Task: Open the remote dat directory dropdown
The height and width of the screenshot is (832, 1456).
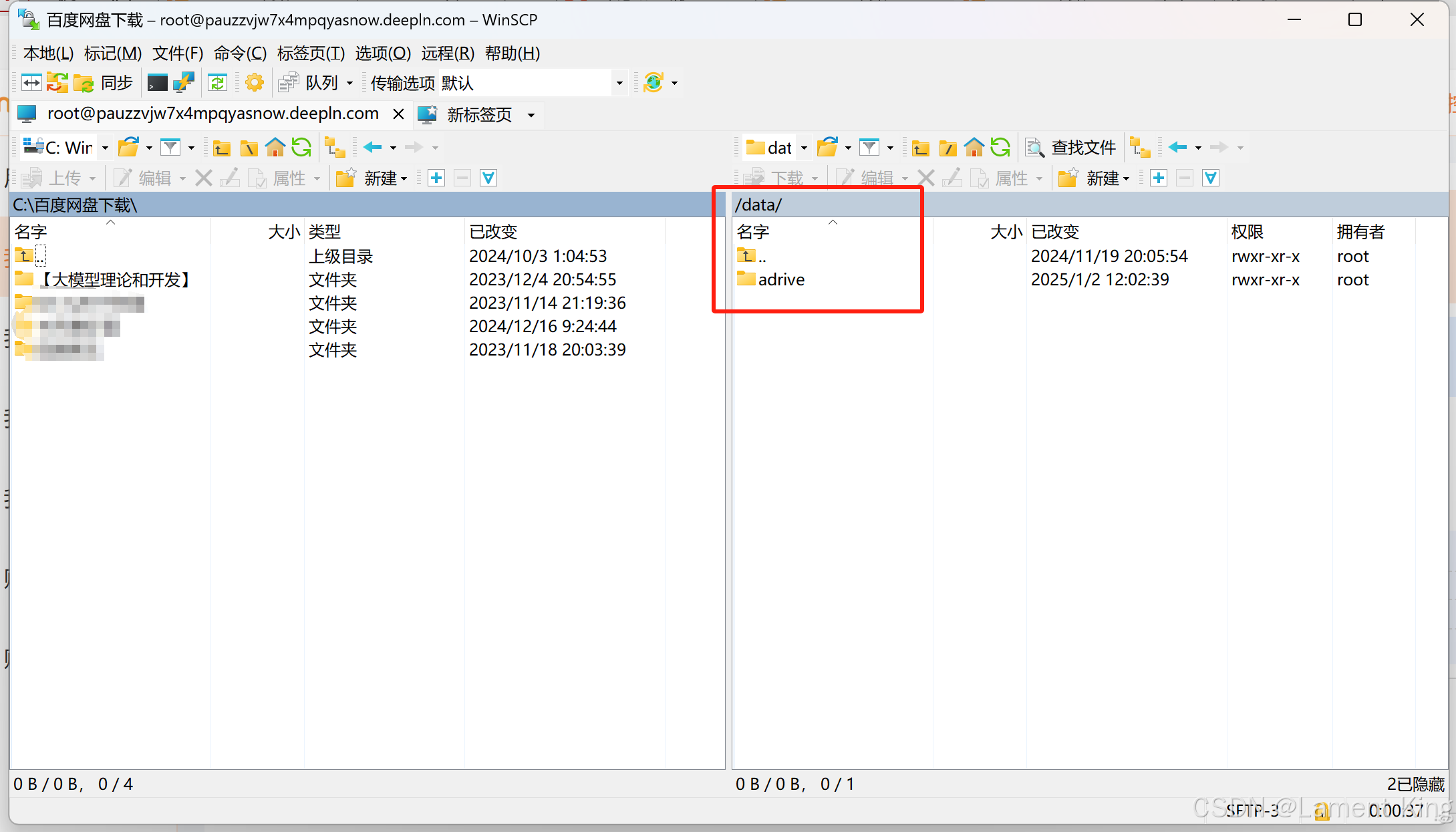Action: (804, 148)
